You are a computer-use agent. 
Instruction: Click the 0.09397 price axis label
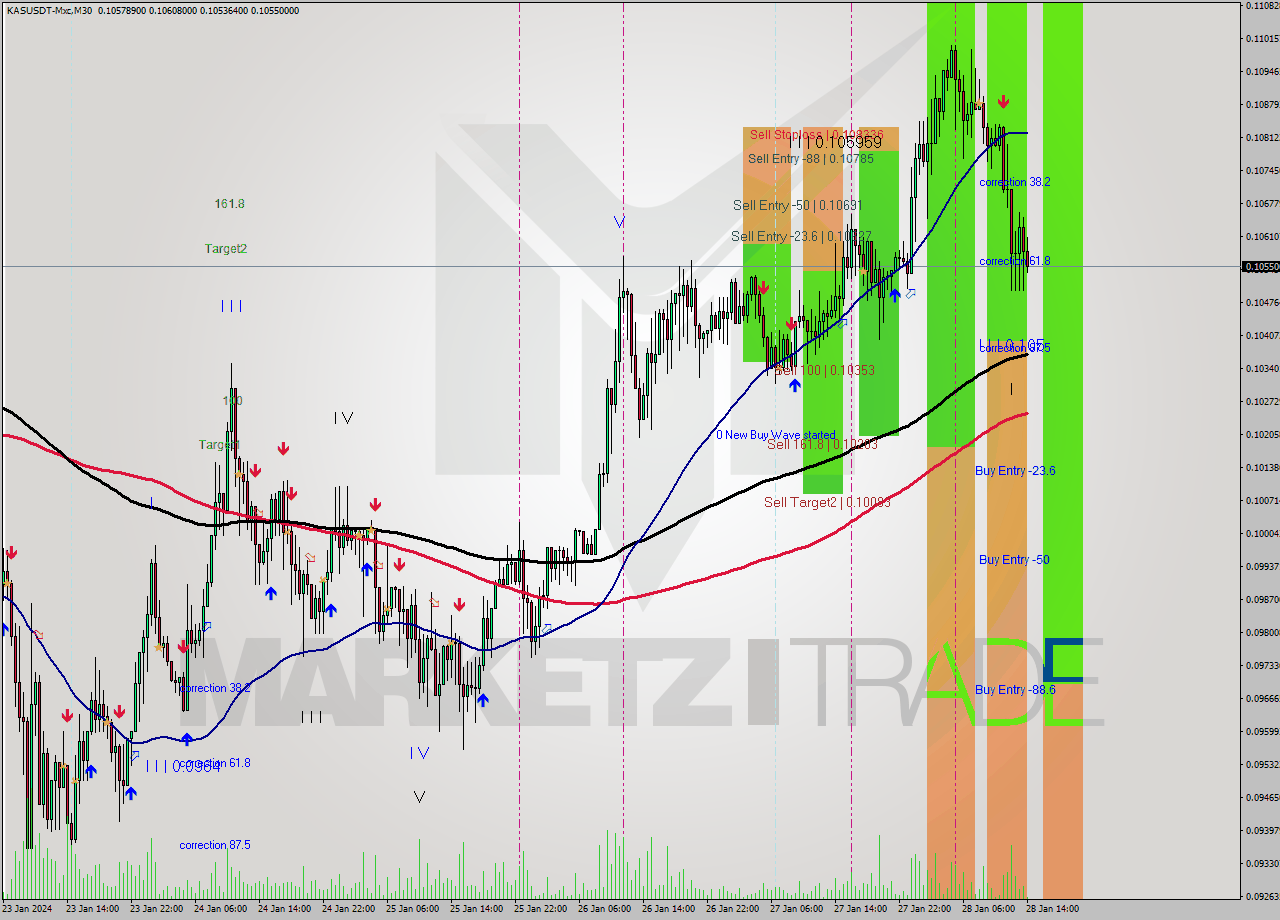1261,831
